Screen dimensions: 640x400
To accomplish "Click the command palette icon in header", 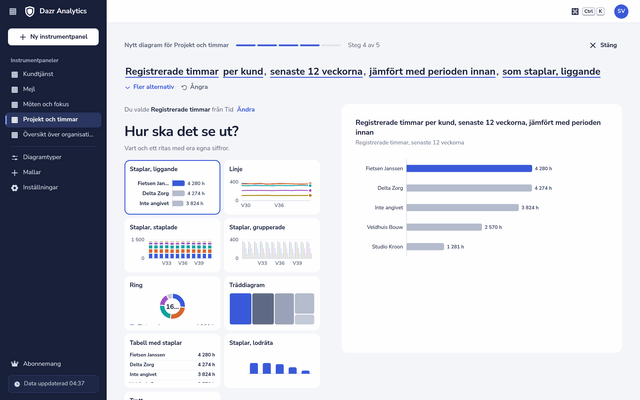I will (x=575, y=11).
